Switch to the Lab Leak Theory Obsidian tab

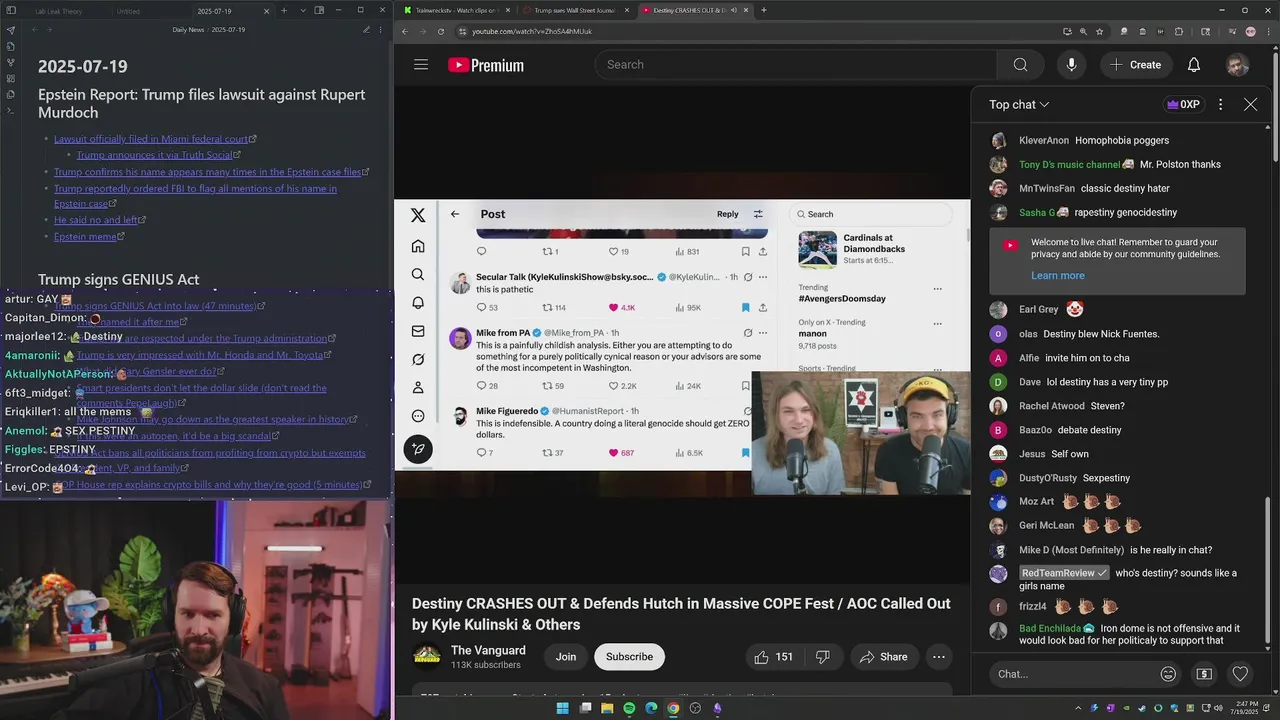60,11
